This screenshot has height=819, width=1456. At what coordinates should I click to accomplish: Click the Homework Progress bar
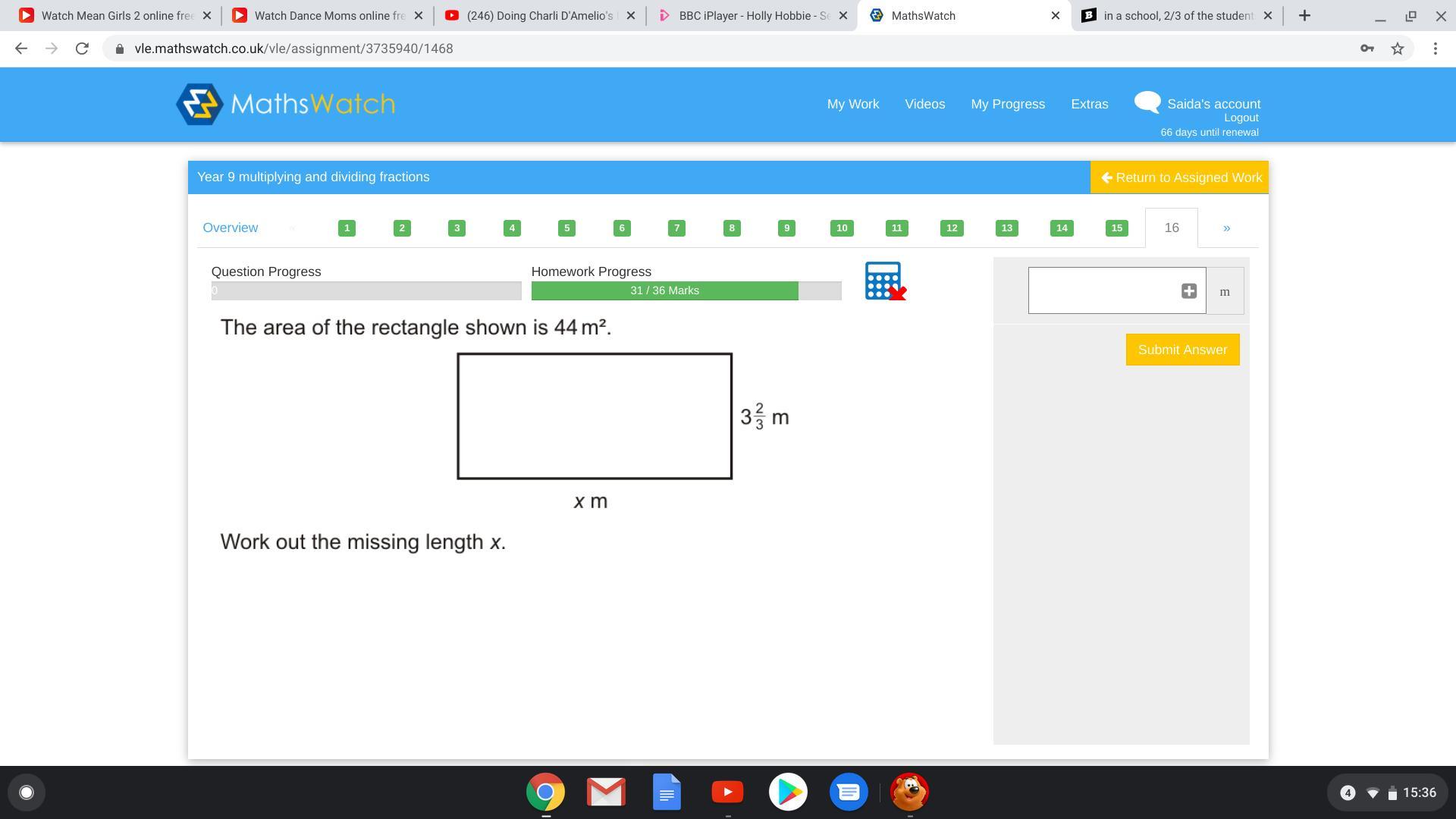(686, 290)
